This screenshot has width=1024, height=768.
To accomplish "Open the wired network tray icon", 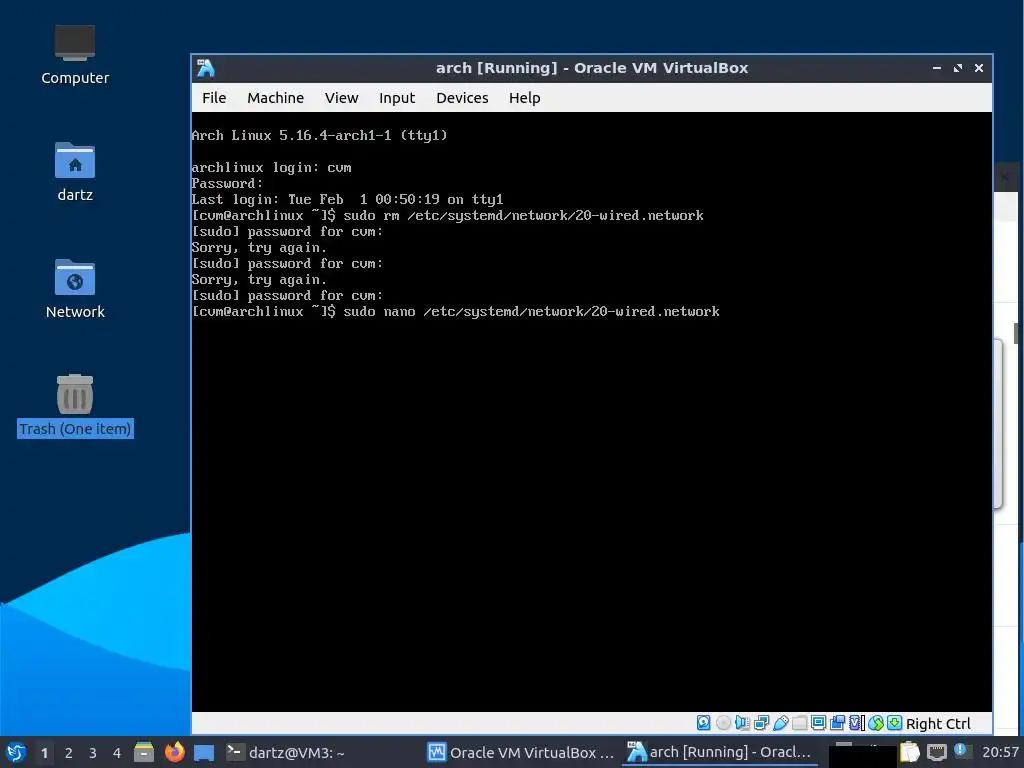I will (936, 753).
